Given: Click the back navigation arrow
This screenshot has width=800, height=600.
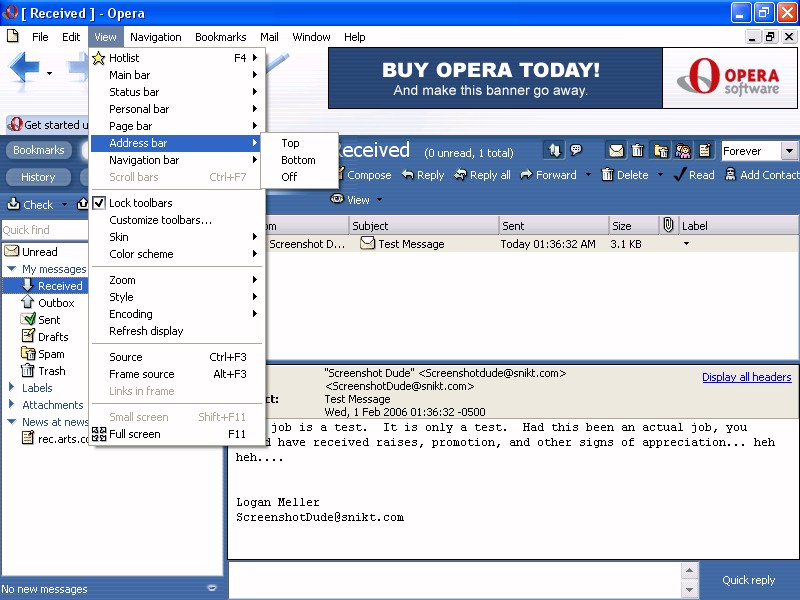Looking at the screenshot, I should (25, 69).
